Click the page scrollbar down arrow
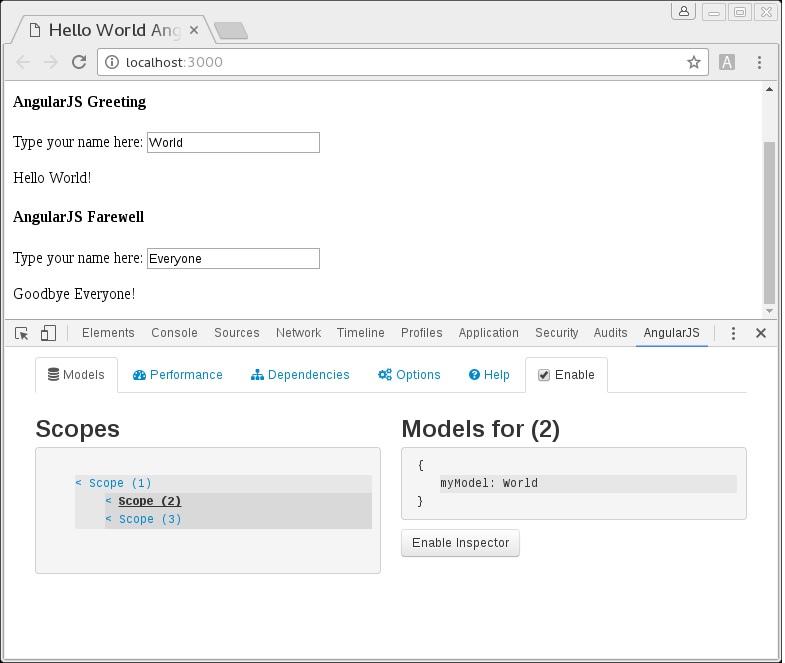 [x=769, y=311]
